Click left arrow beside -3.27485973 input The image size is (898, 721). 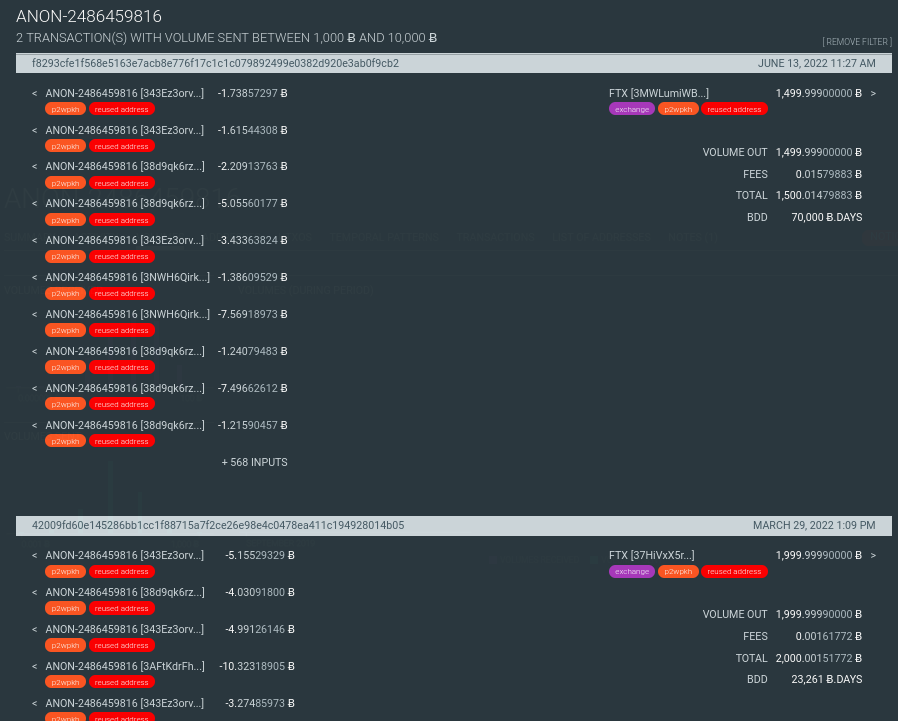pyautogui.click(x=34, y=703)
